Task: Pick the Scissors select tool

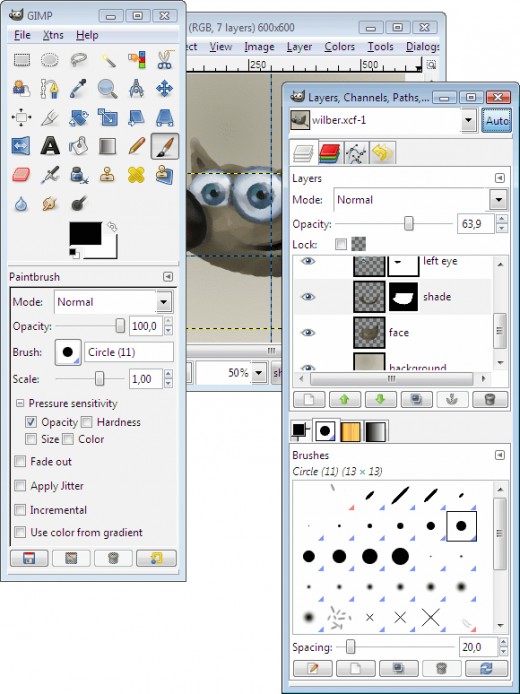Action: point(165,60)
